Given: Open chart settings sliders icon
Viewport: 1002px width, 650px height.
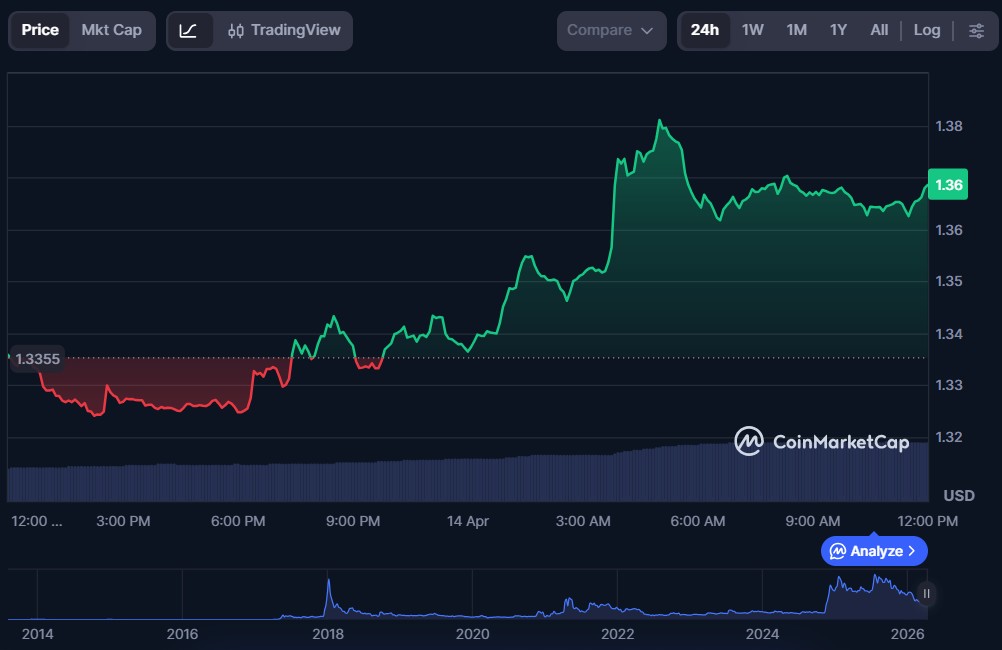Looking at the screenshot, I should [976, 30].
